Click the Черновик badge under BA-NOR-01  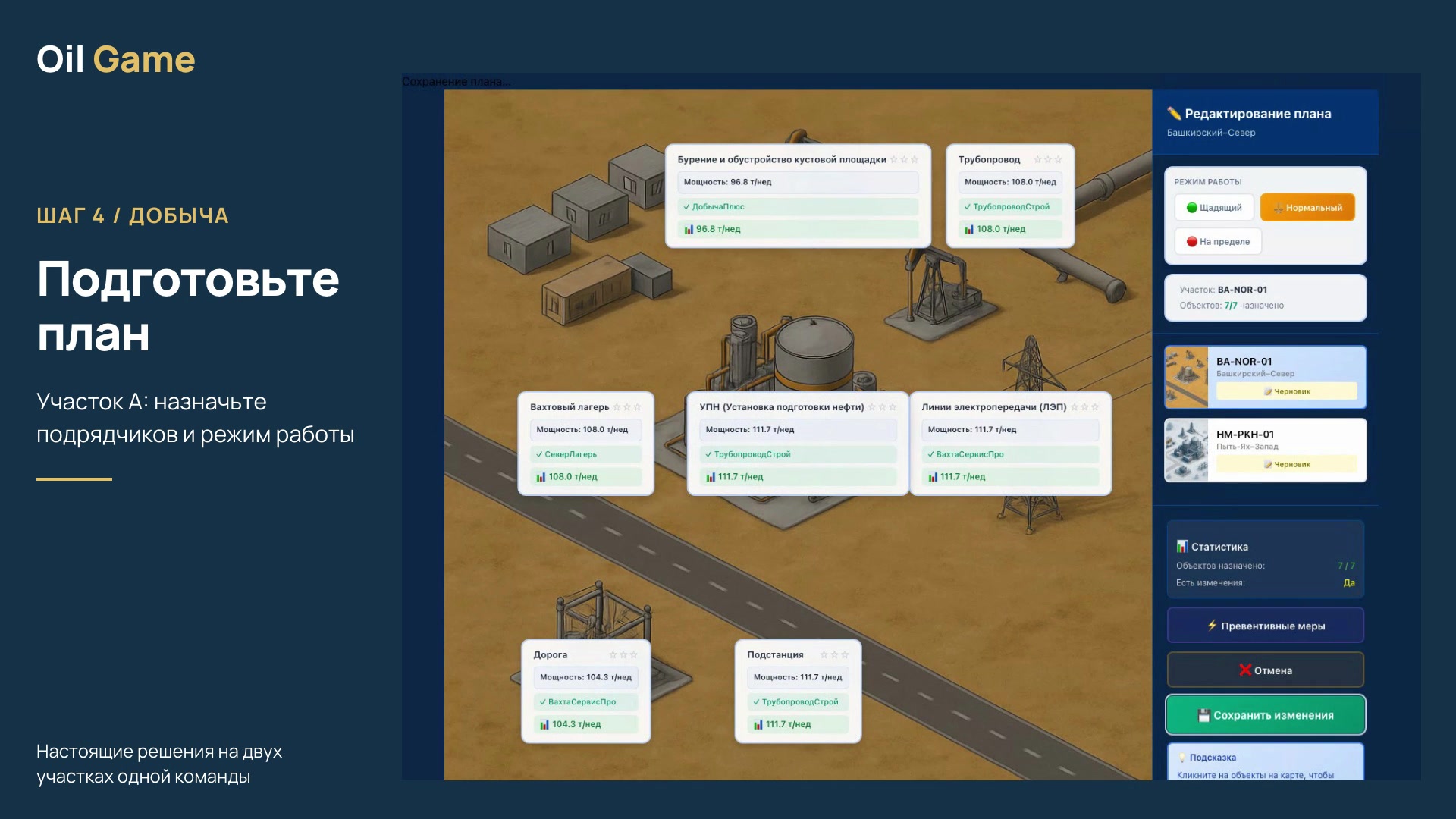click(x=1287, y=391)
